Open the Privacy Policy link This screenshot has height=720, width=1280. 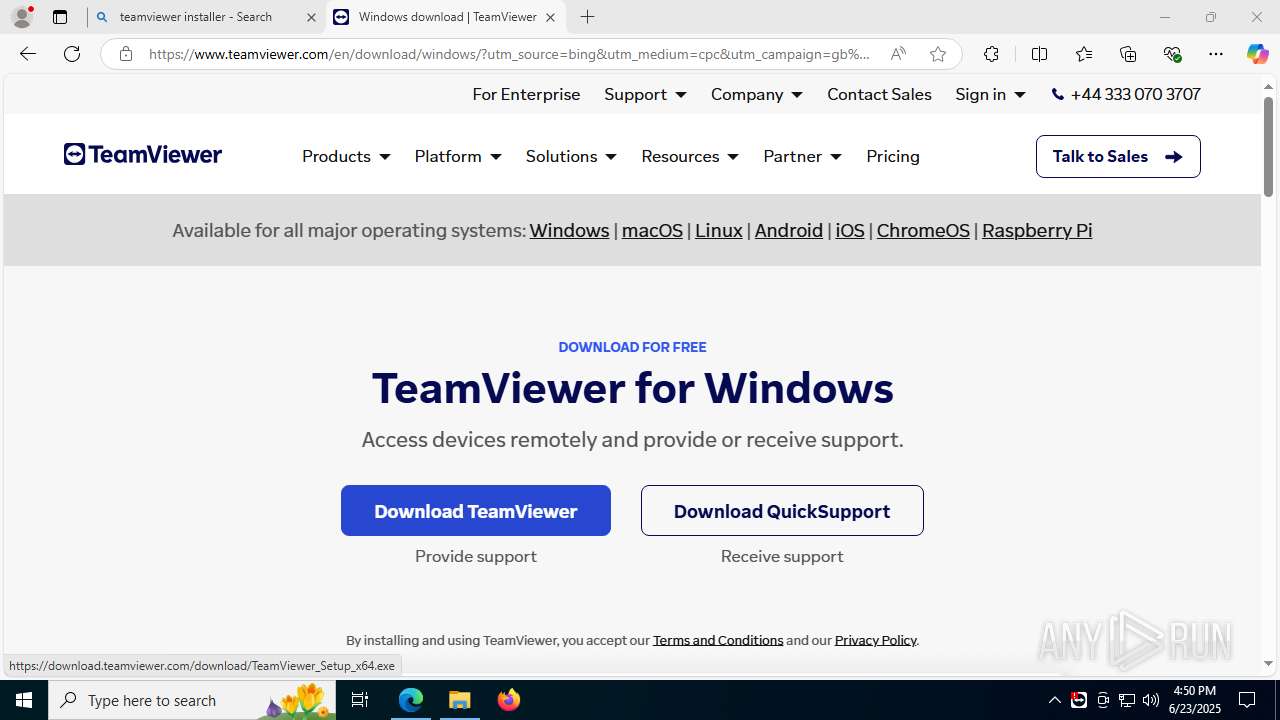(x=876, y=640)
